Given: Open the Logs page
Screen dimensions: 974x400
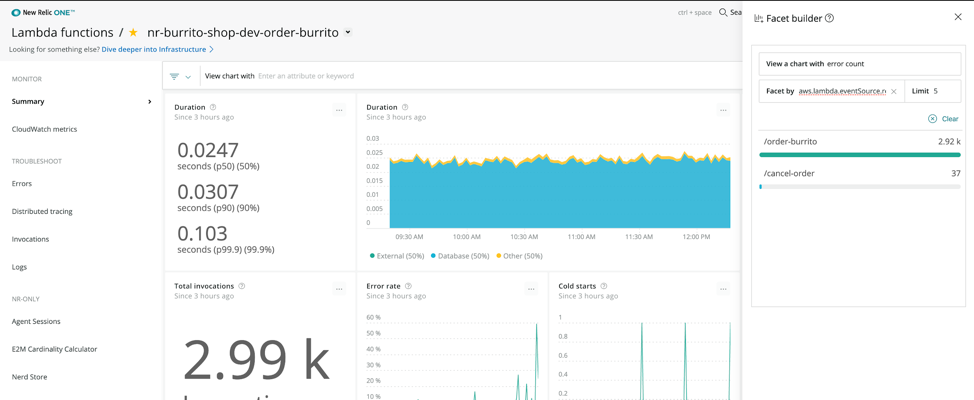Looking at the screenshot, I should click(x=19, y=267).
